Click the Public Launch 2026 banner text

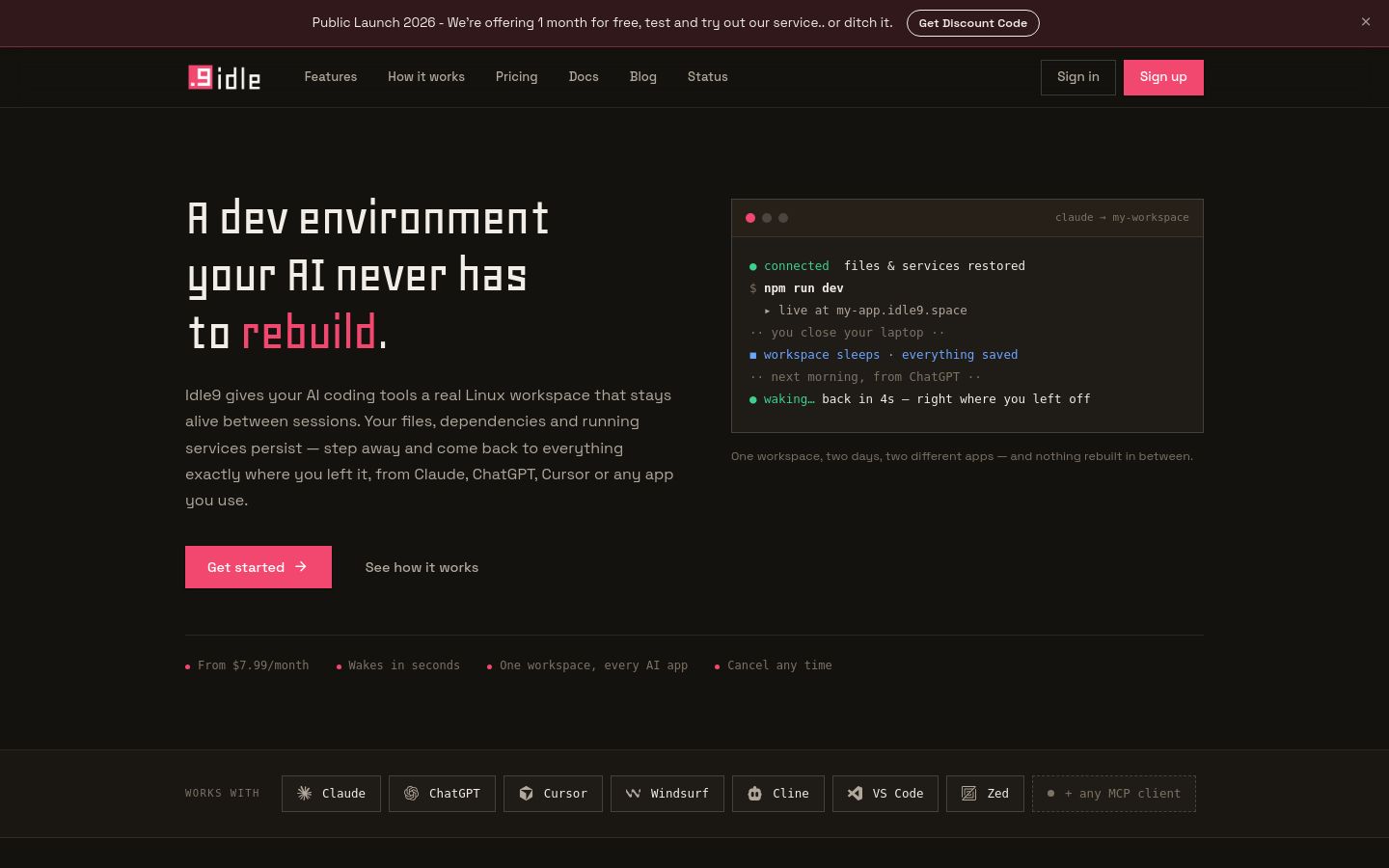coord(602,22)
